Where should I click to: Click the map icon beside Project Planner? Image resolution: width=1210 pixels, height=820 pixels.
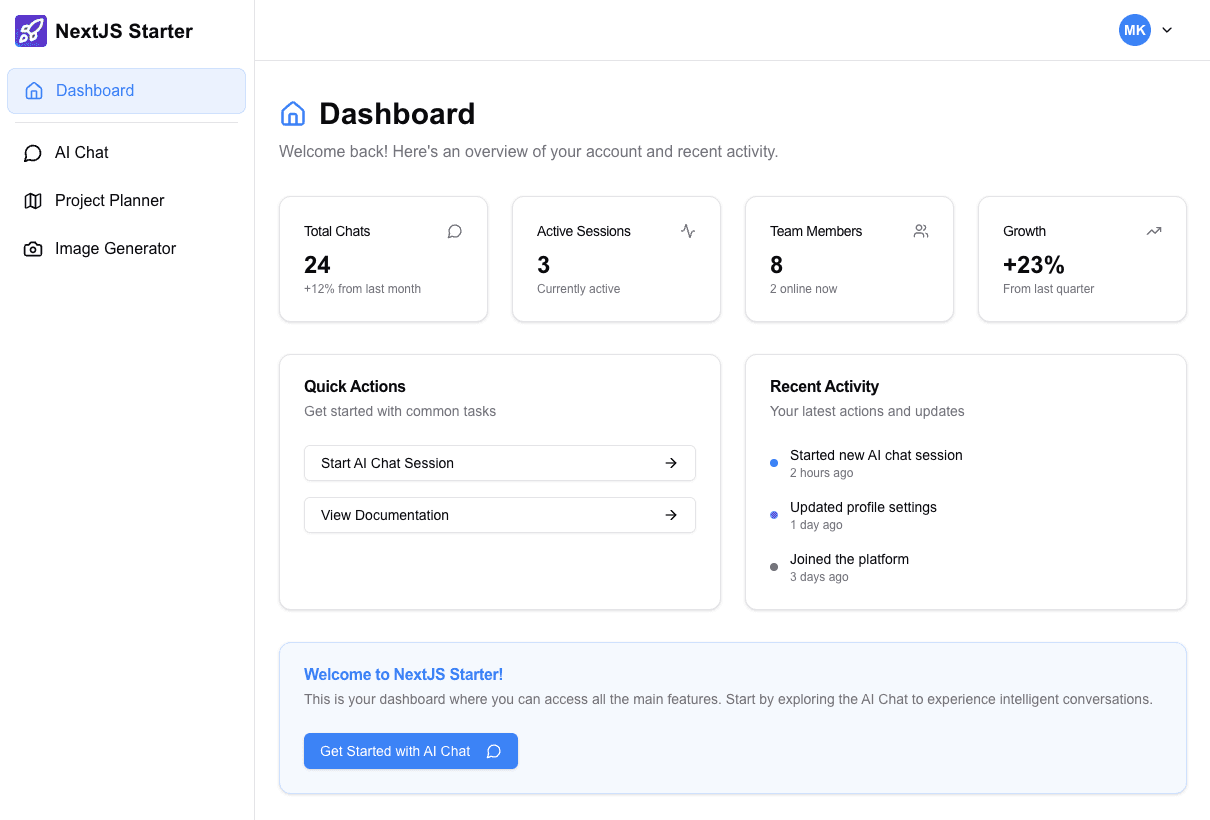click(32, 200)
